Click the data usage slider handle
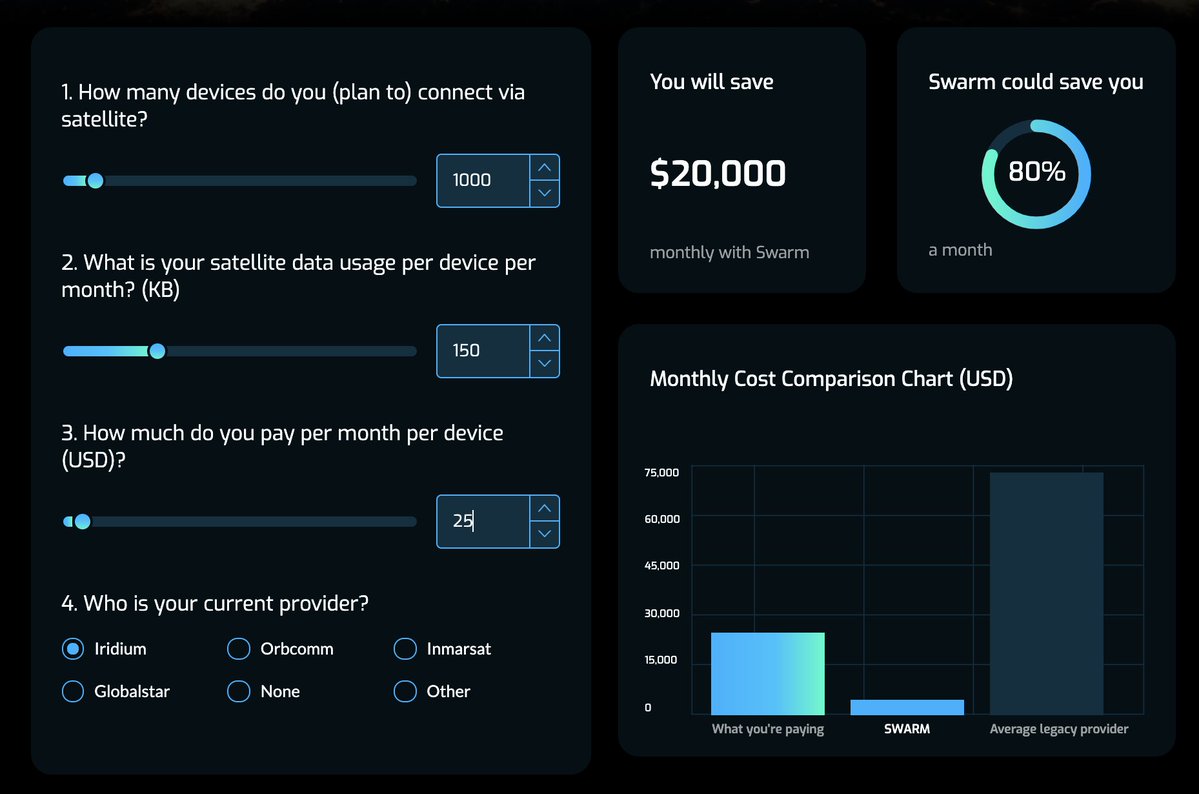 coord(157,351)
